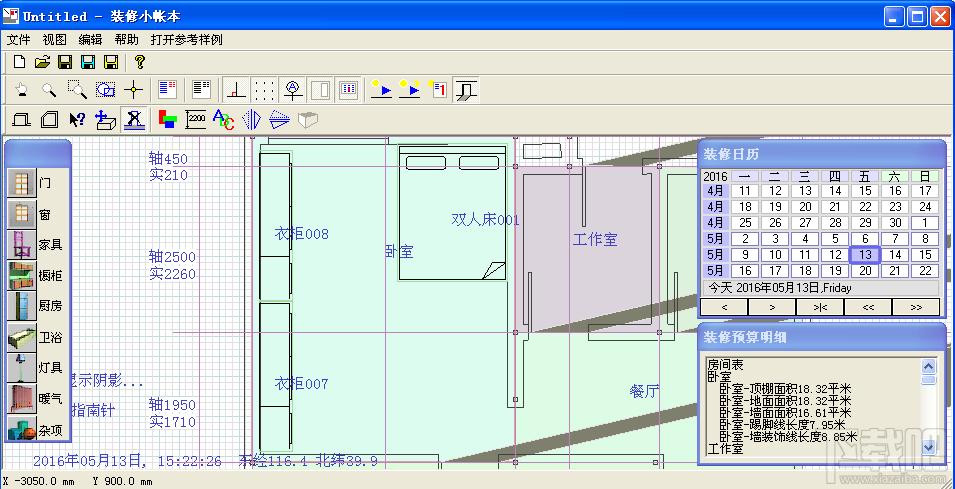Choose the 橱柜 cabinet category icon
Viewport: 955px width, 489px height.
coord(22,275)
